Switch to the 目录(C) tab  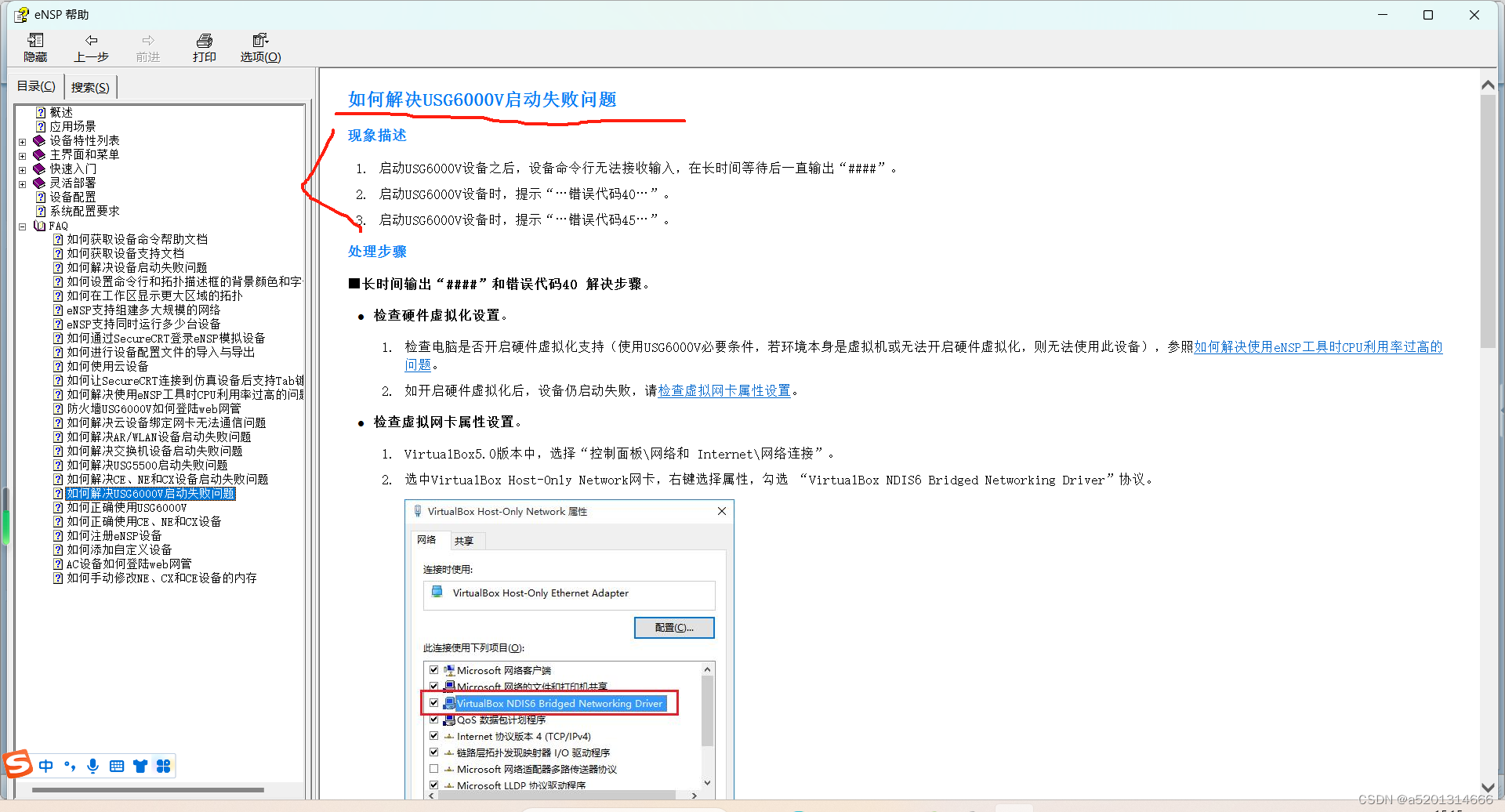[x=36, y=86]
